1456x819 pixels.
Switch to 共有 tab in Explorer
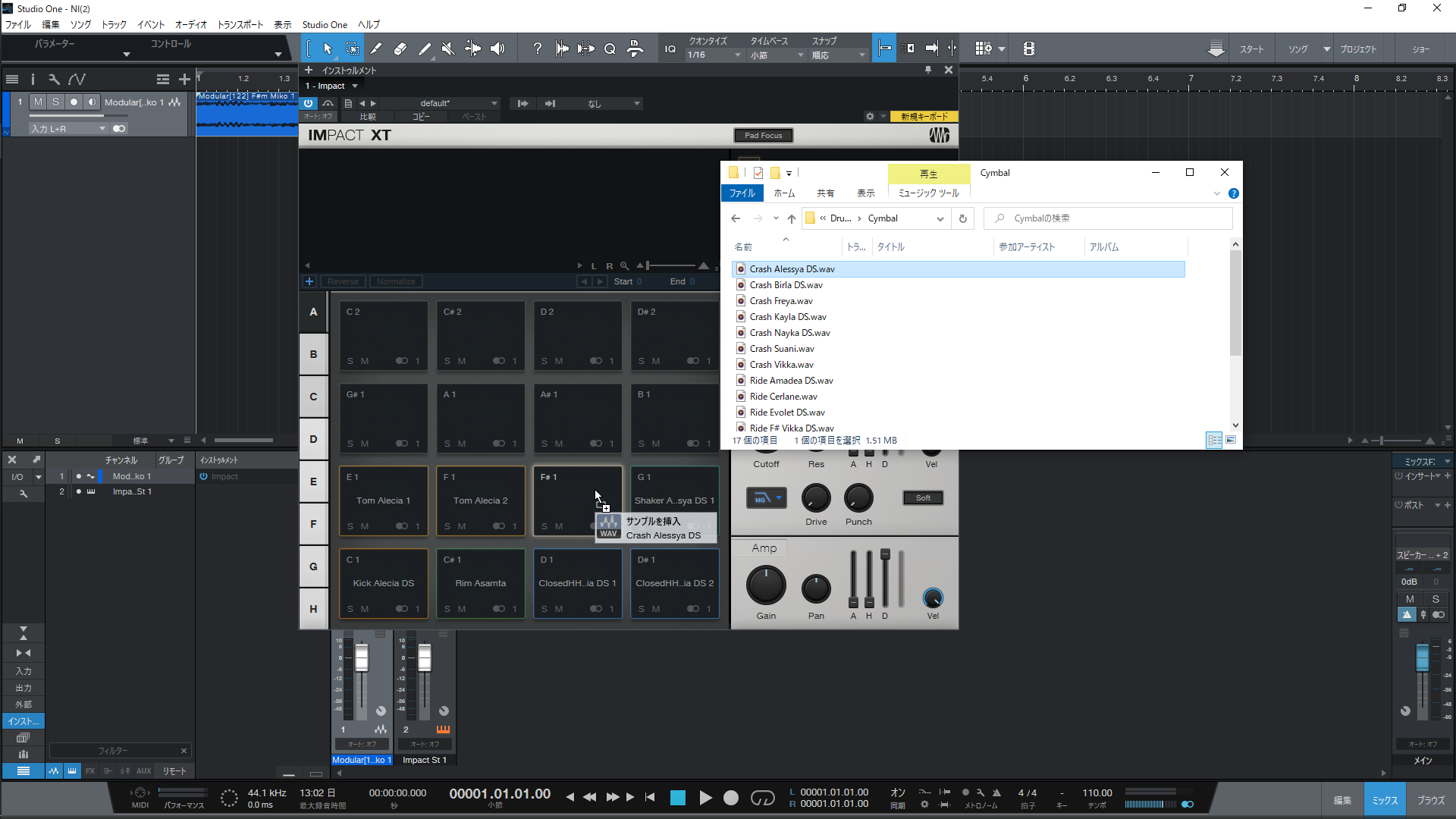[x=825, y=193]
